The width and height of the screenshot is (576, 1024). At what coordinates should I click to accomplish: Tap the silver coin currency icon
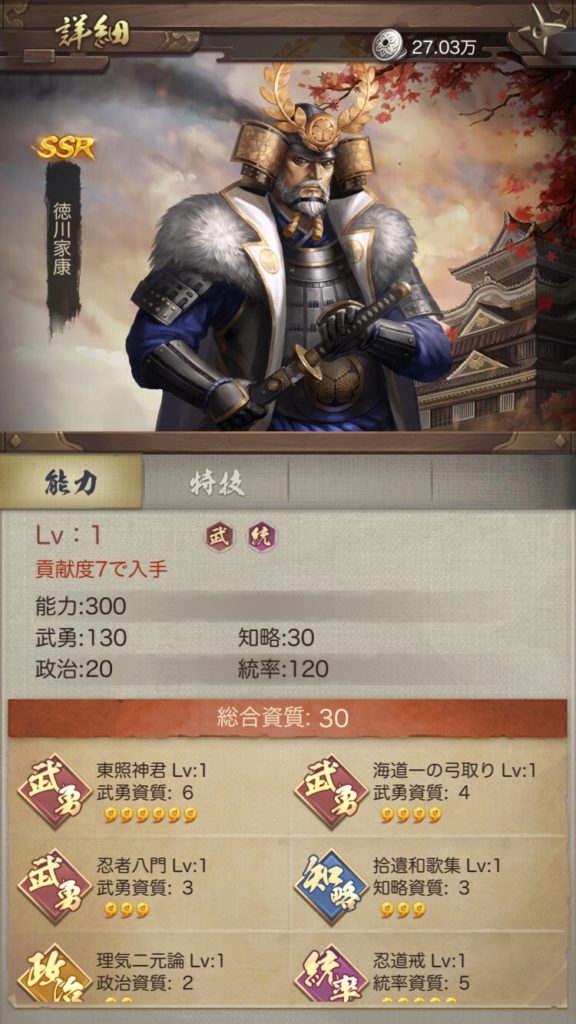point(389,47)
